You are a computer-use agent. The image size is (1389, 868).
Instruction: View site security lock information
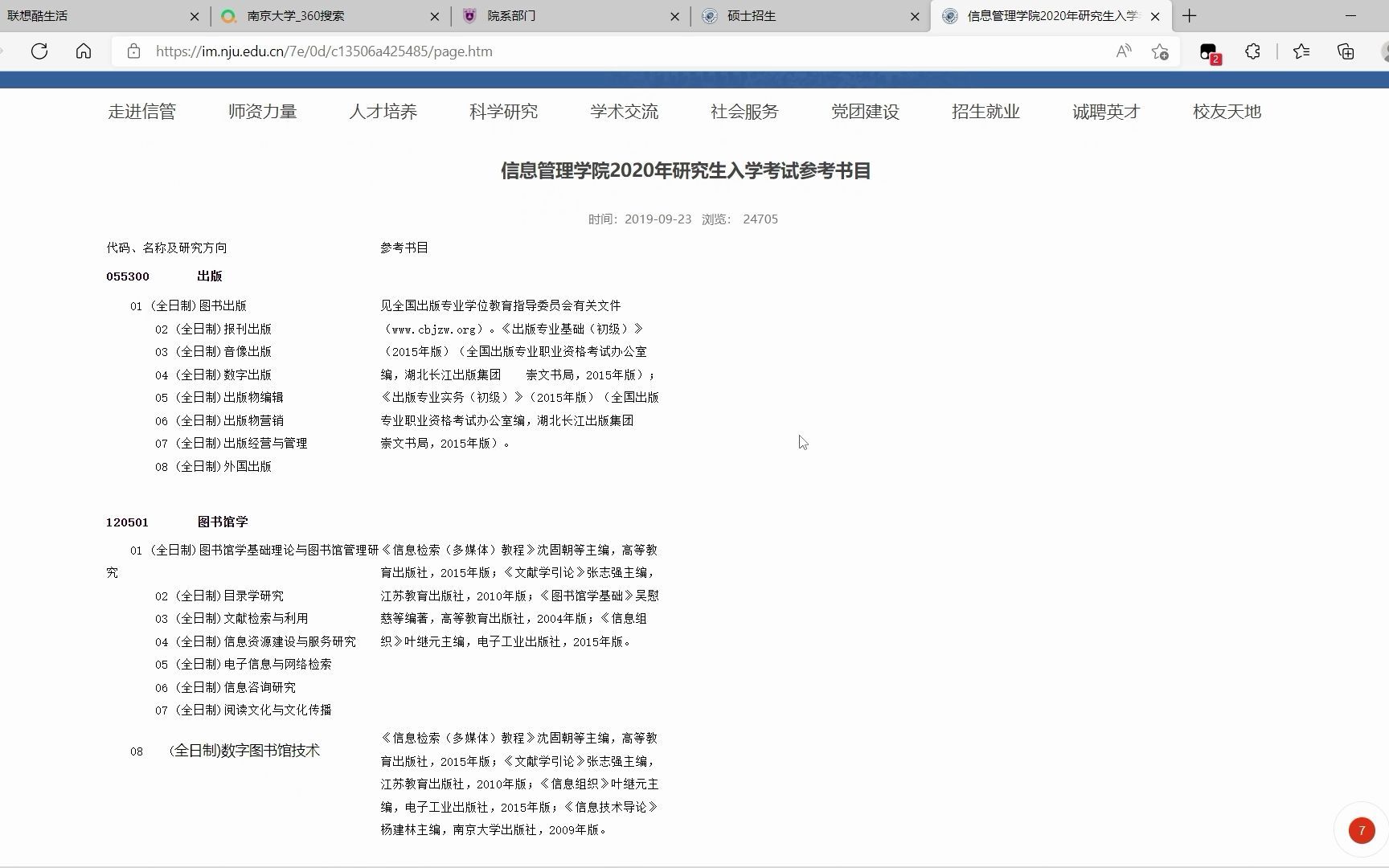134,51
